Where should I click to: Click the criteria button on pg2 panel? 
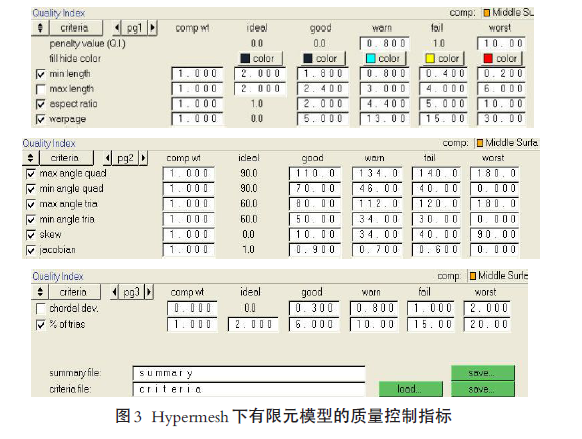pyautogui.click(x=66, y=158)
